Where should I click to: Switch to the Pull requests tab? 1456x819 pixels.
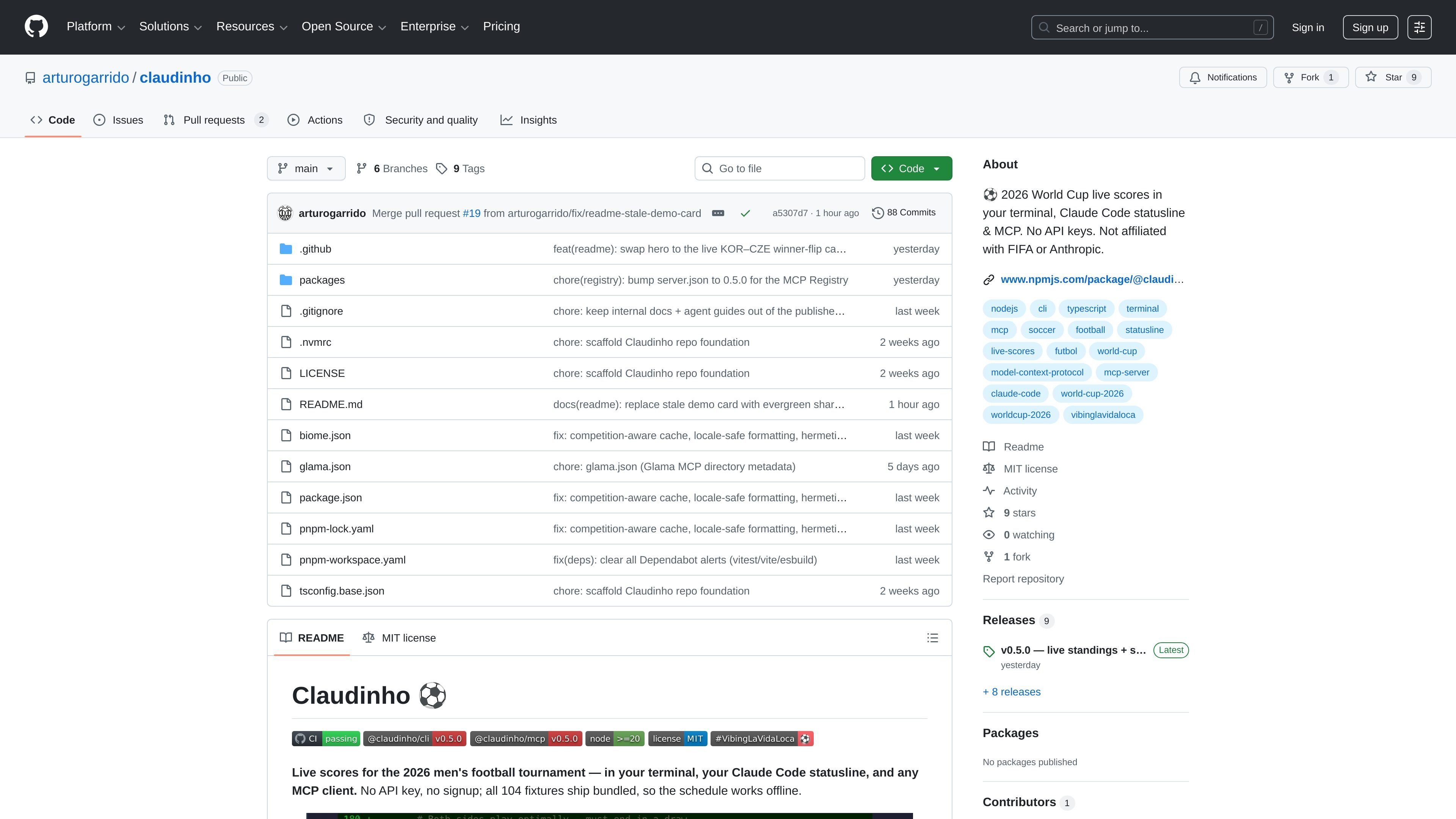click(x=215, y=120)
